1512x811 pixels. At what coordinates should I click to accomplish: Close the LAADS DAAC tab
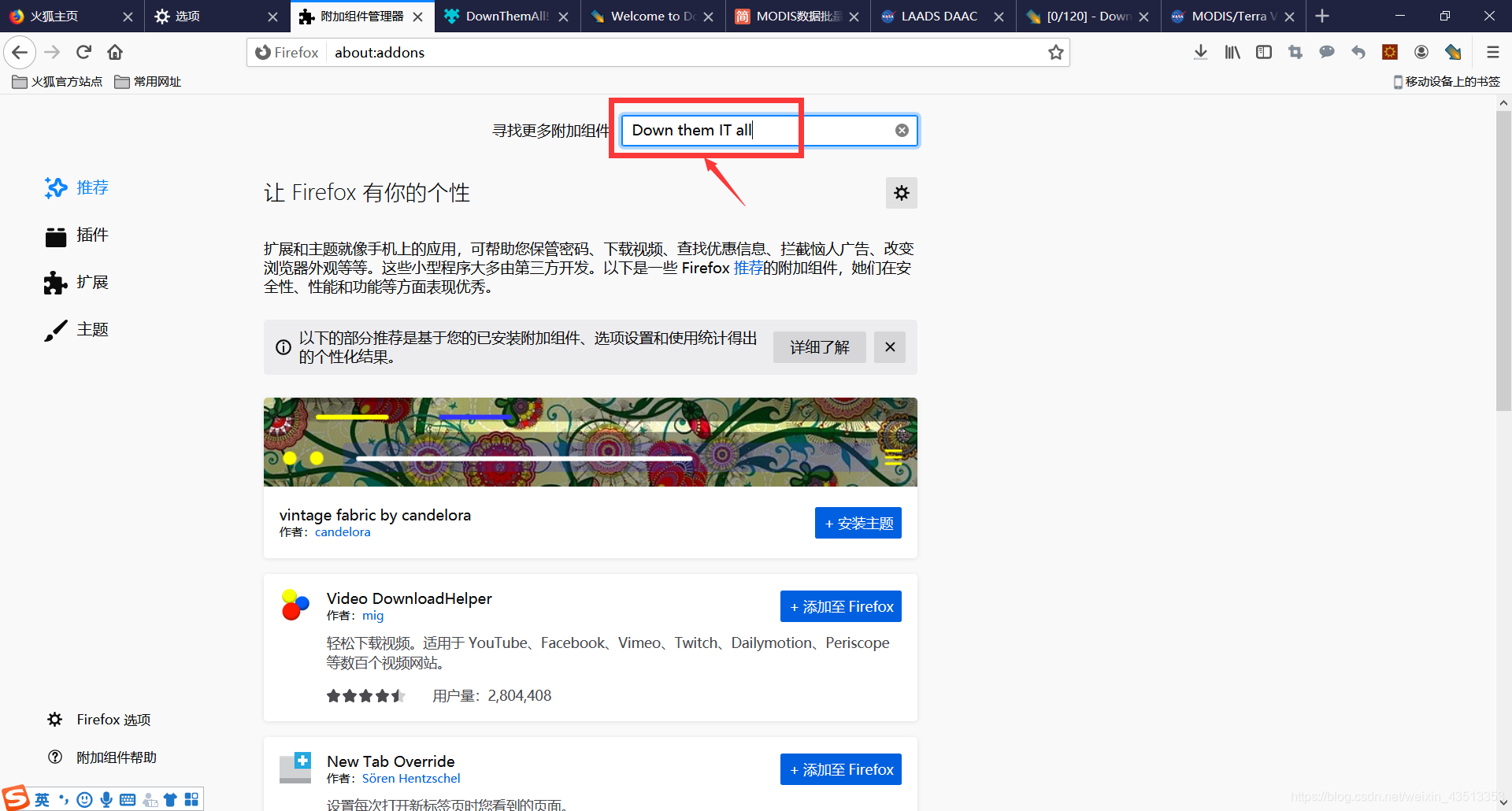[x=999, y=17]
